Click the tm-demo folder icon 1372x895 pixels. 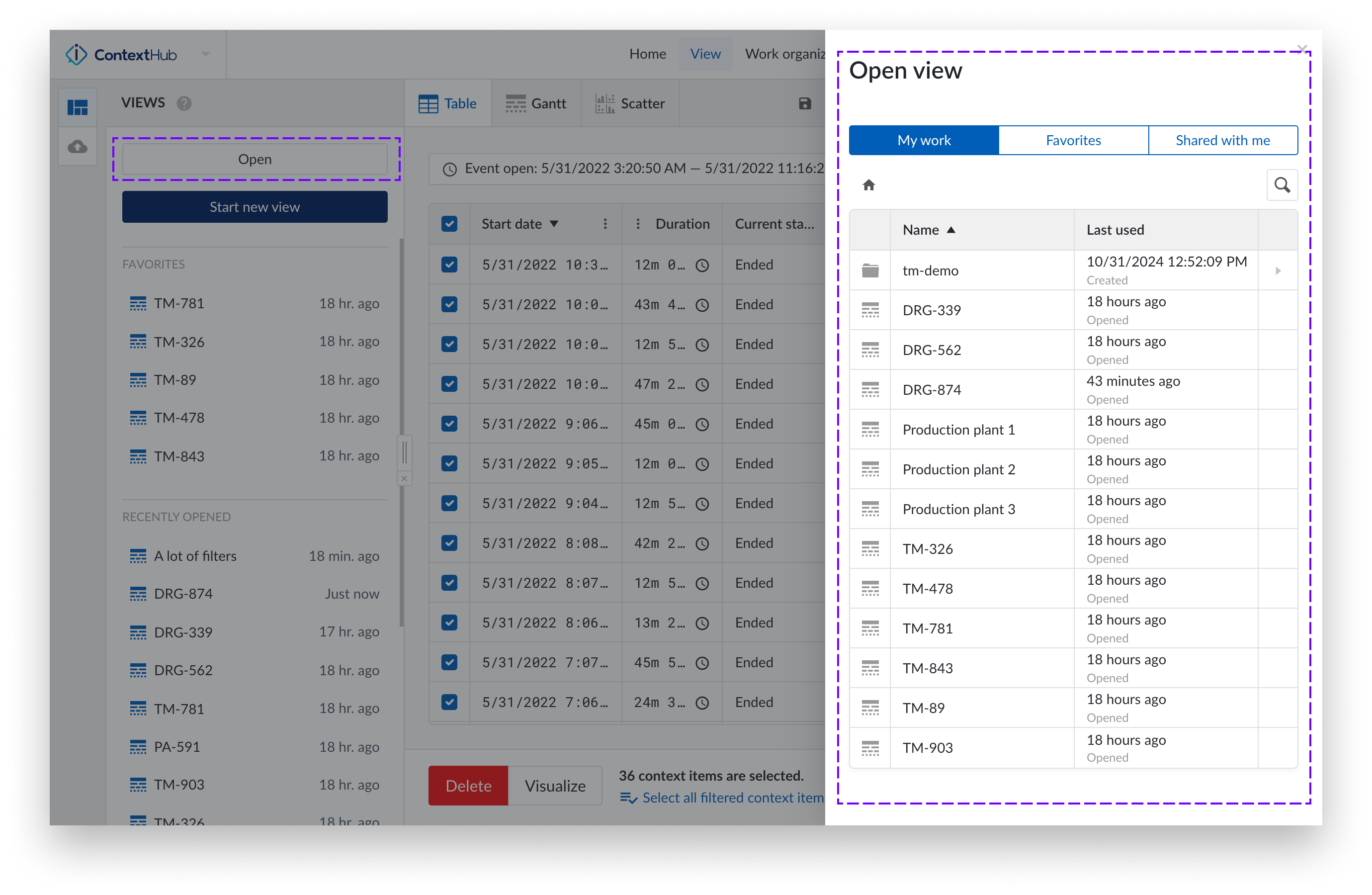[870, 270]
